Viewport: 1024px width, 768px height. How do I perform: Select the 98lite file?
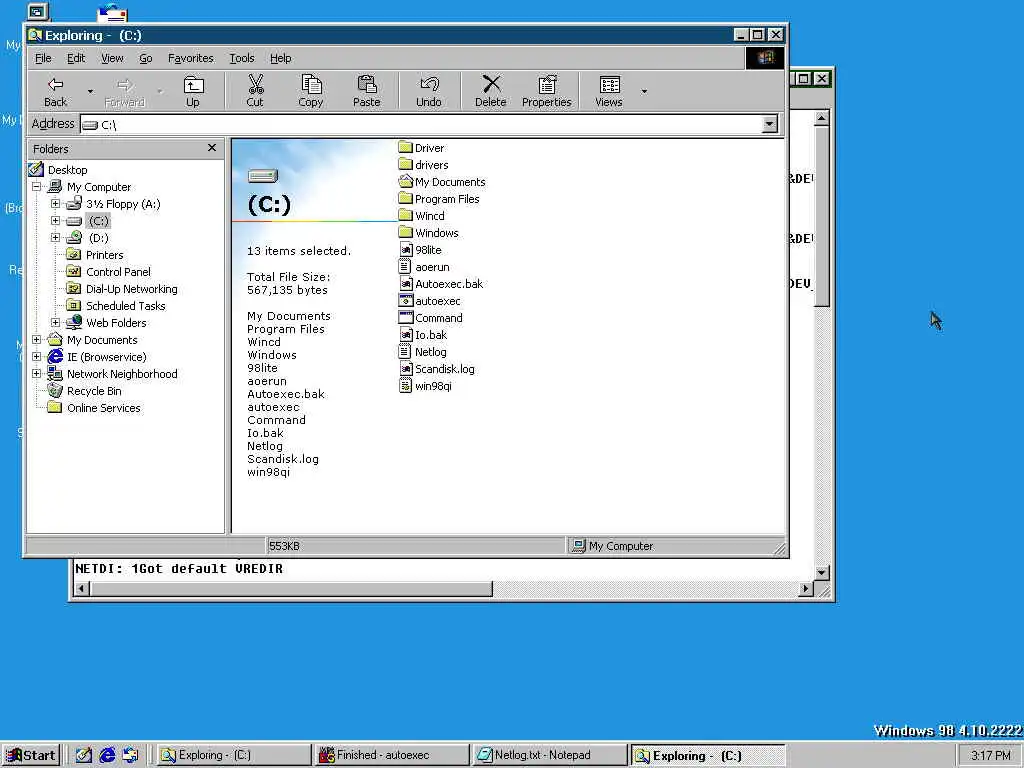[420, 249]
